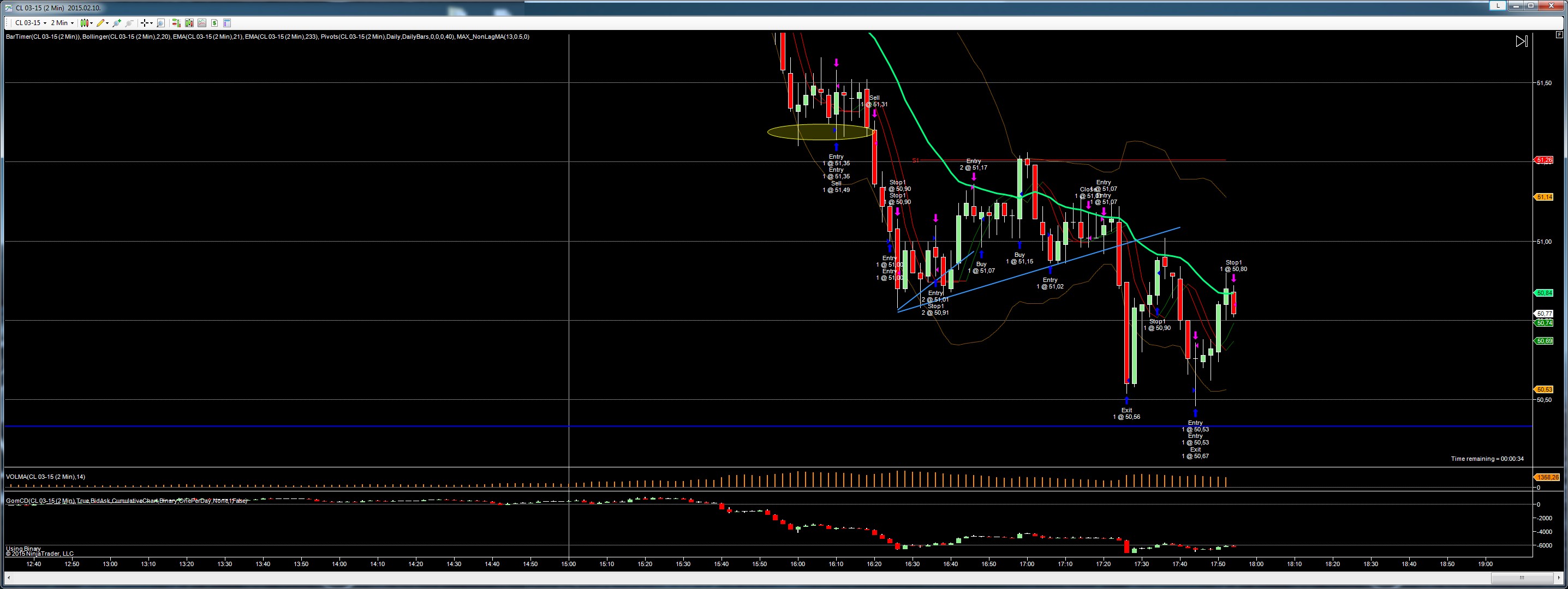The image size is (1568, 589).
Task: Click the 15:00 time axis label
Action: pos(569,564)
